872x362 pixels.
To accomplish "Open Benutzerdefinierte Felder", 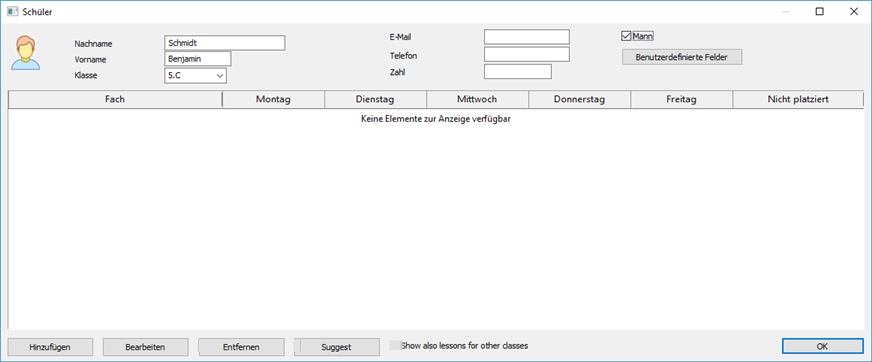I will pyautogui.click(x=682, y=57).
